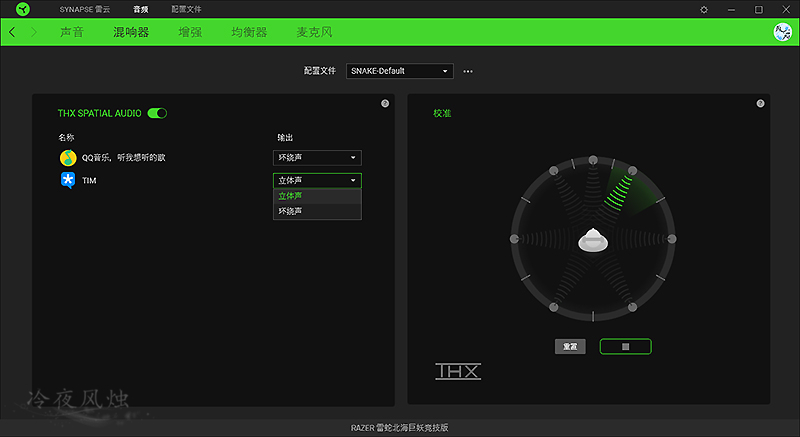Open QQ音乐 output dropdown showing 环绕声
The width and height of the screenshot is (800, 437).
317,158
